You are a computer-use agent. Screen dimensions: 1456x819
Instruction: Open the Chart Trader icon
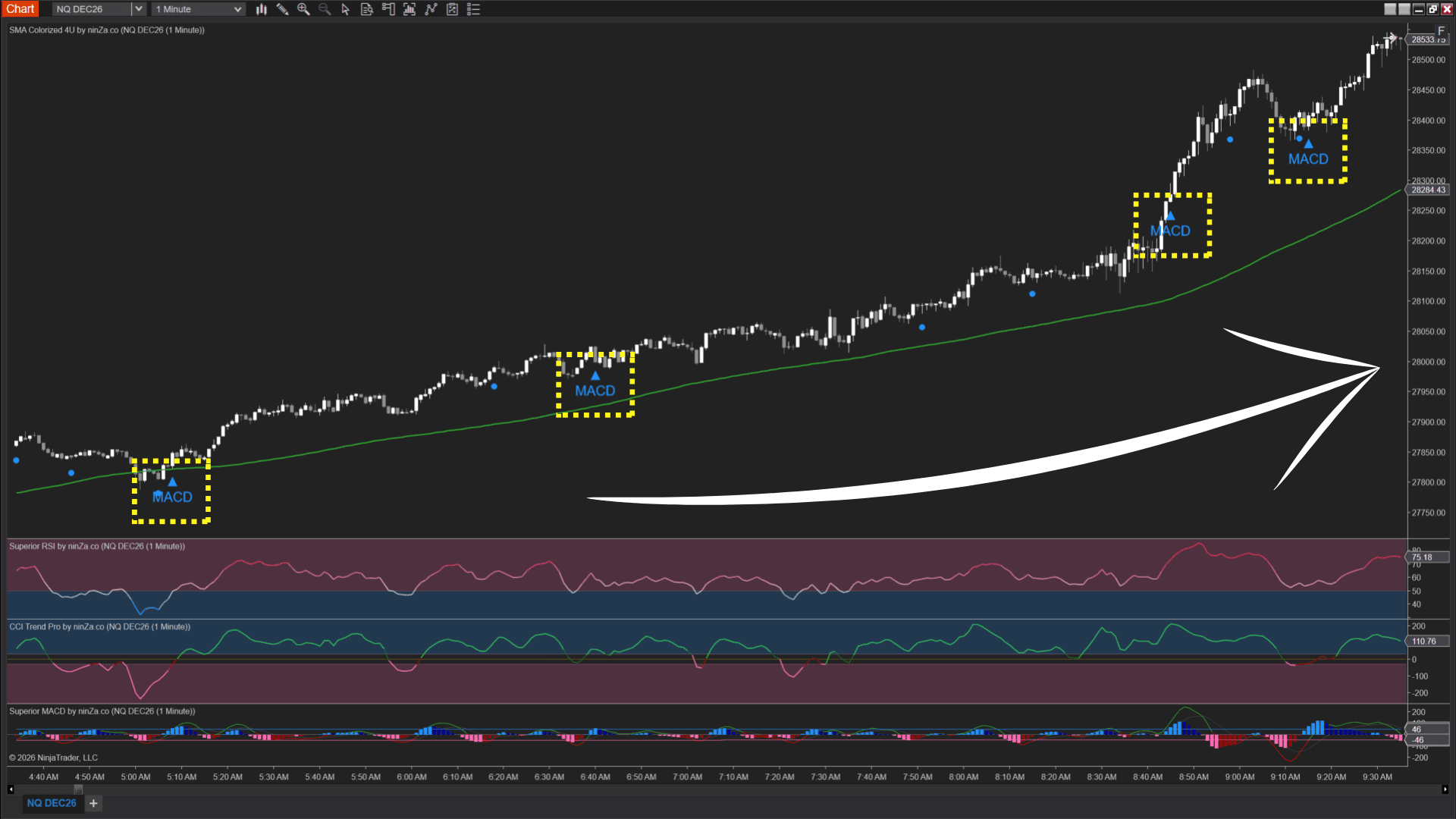tap(388, 9)
